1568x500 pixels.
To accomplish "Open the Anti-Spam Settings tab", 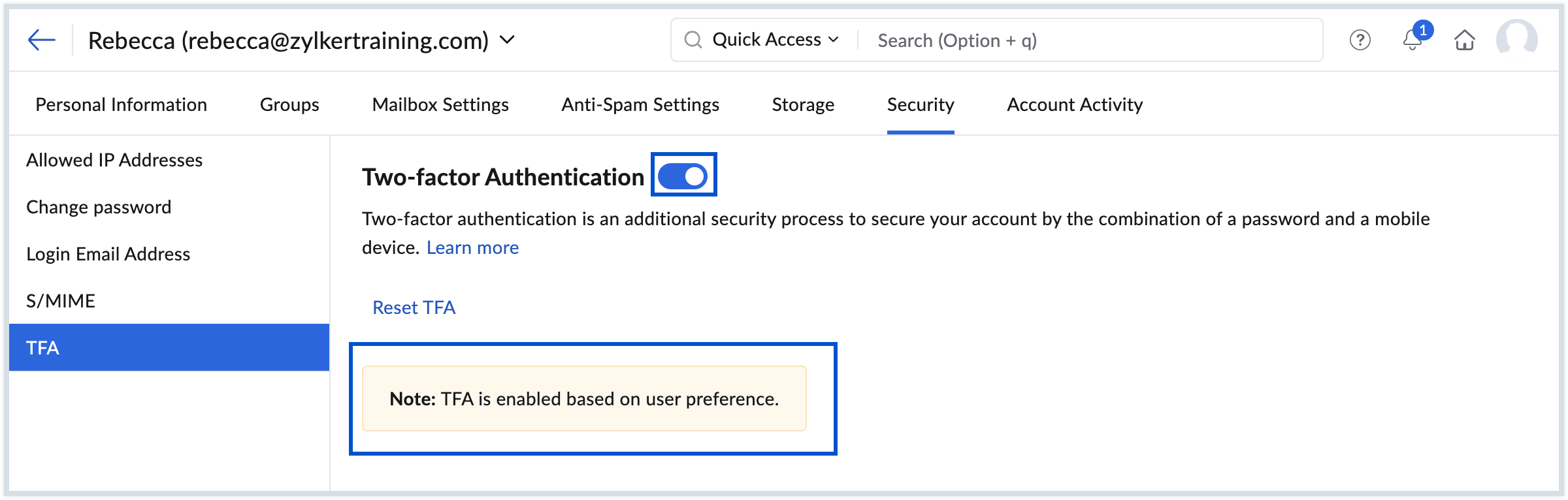I will (640, 105).
